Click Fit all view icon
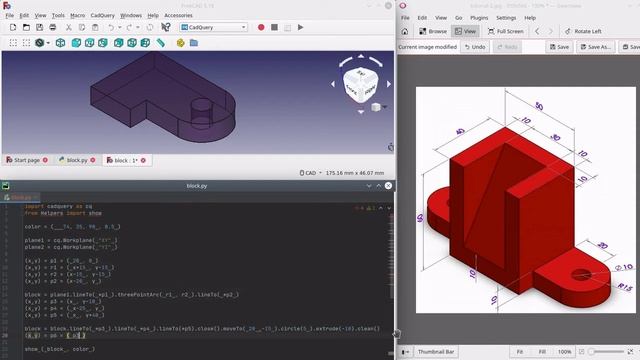Viewport: 640px width, 360px height. (13, 43)
